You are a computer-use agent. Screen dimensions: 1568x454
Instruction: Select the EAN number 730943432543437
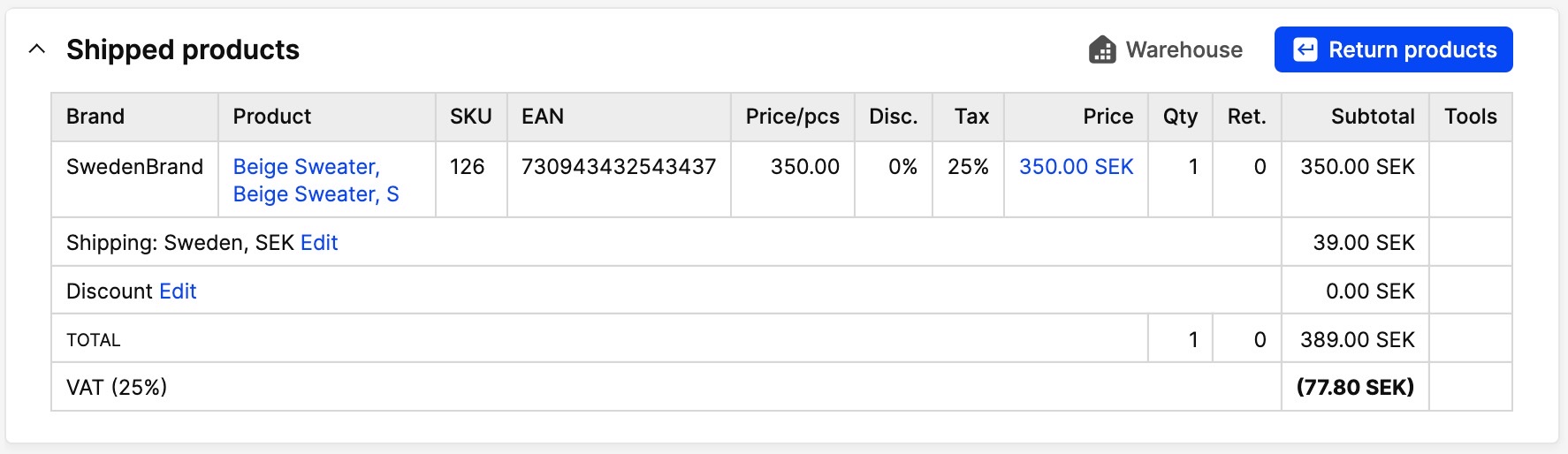619,167
